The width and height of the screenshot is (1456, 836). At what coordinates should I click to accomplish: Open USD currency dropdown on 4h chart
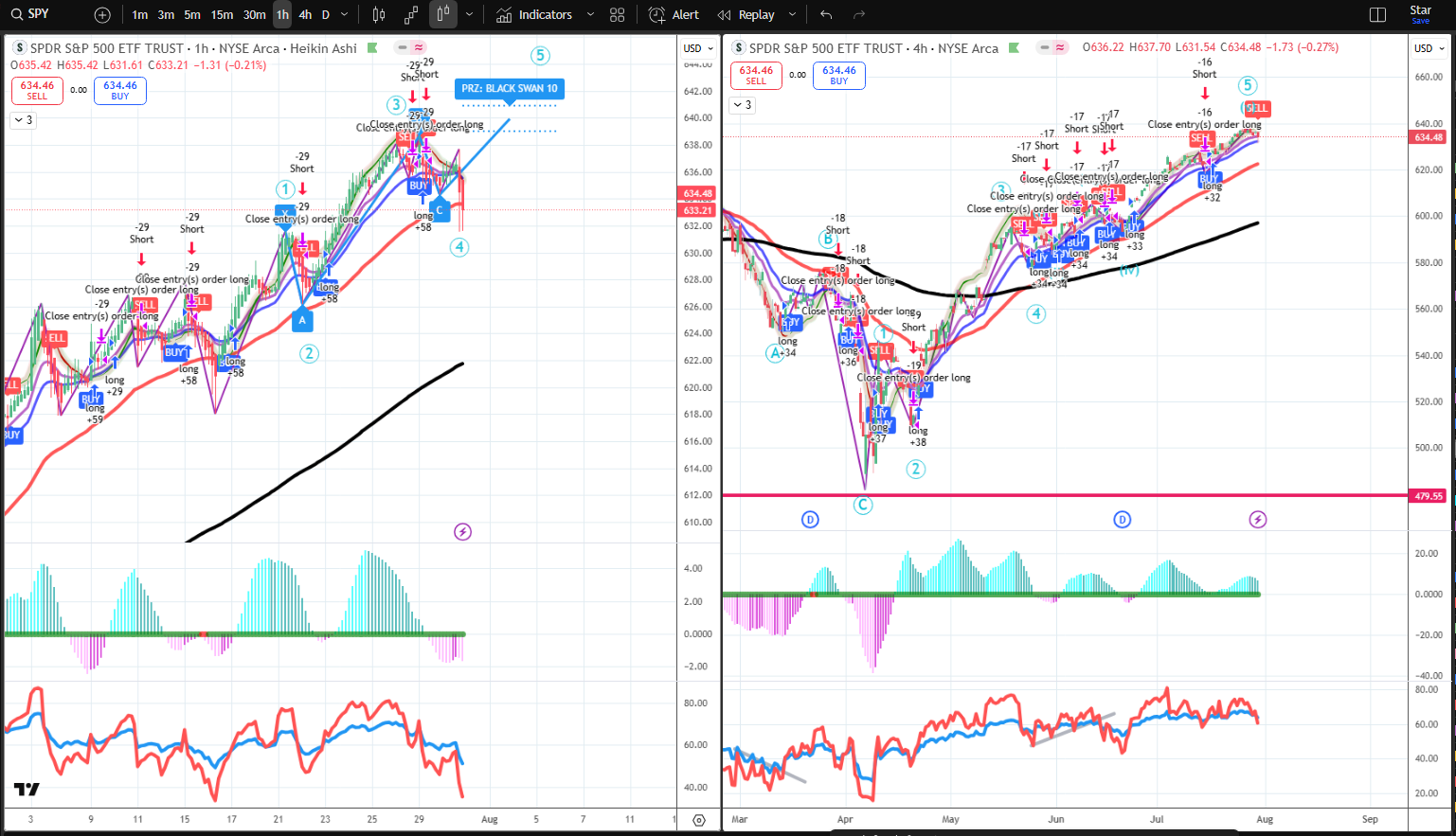[x=1429, y=48]
